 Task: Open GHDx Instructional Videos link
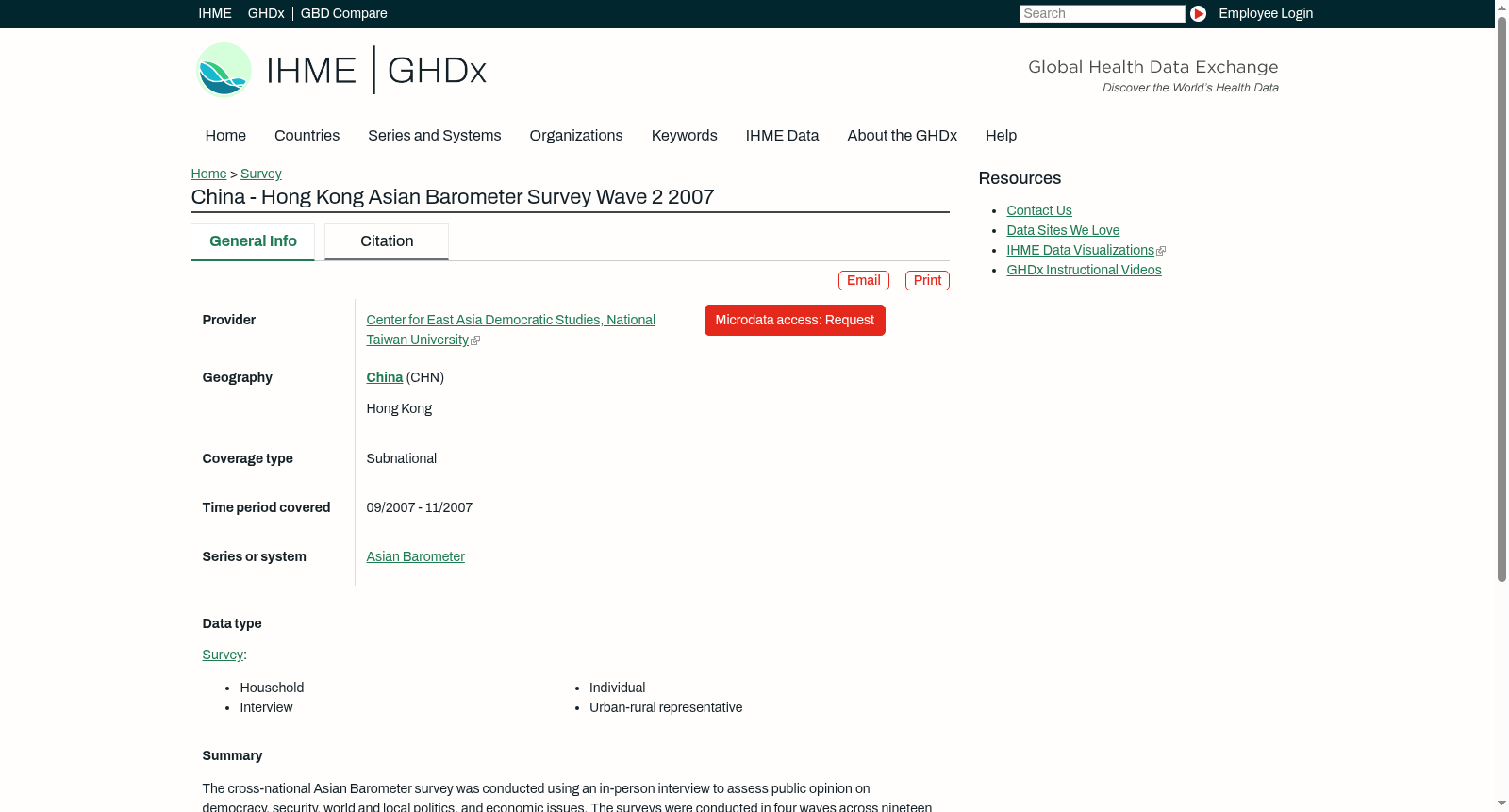click(x=1084, y=270)
